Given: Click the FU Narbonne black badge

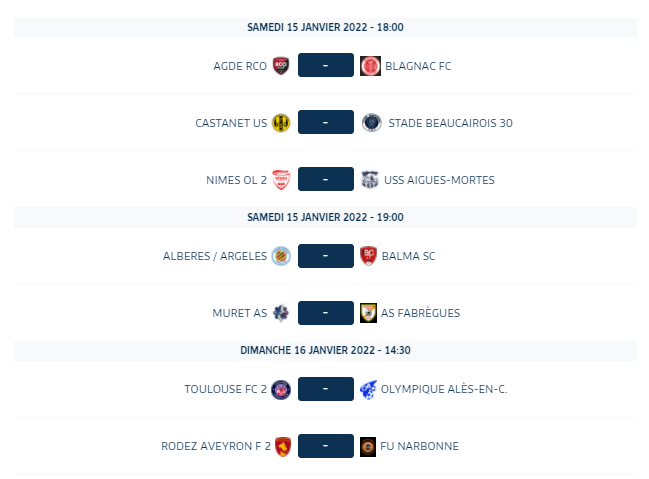Looking at the screenshot, I should (x=368, y=446).
